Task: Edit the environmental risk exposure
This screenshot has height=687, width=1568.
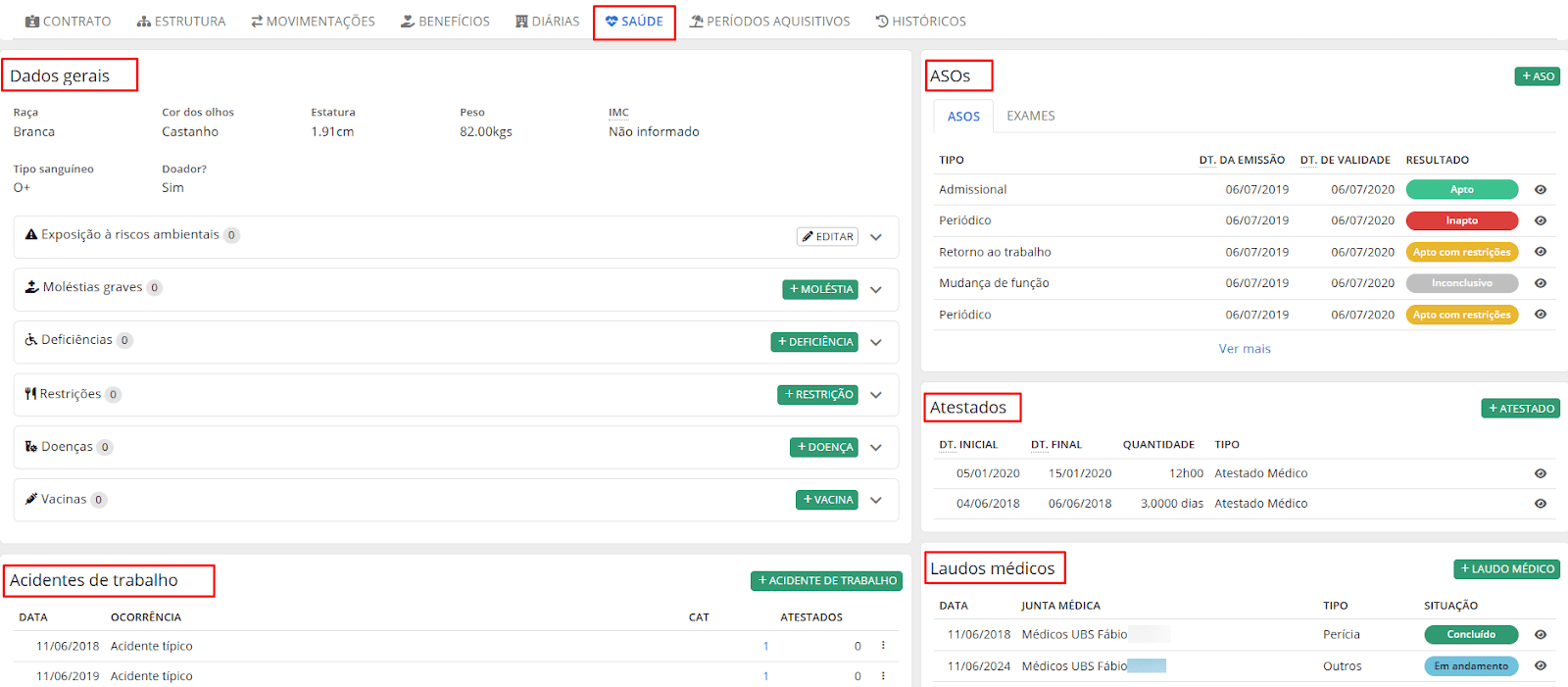Action: (x=827, y=237)
